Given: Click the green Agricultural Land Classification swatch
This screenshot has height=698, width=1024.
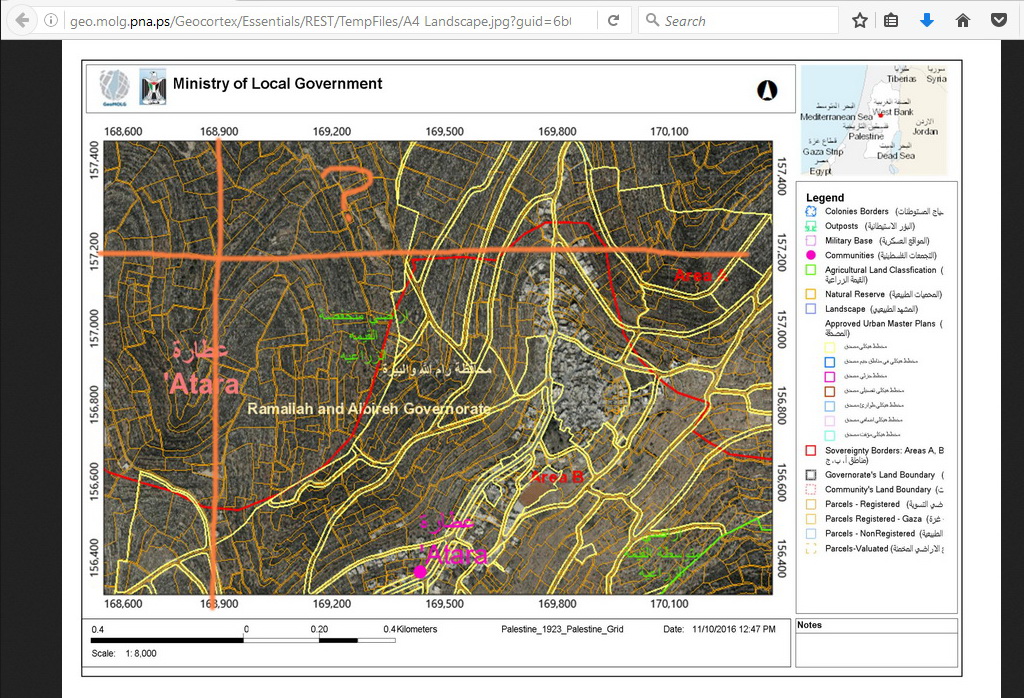Looking at the screenshot, I should [x=810, y=270].
